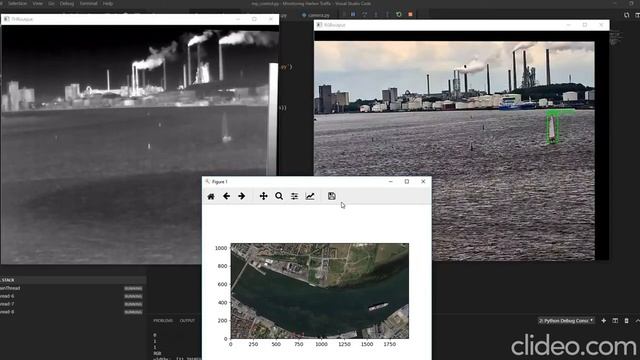Close the thermal output window
The width and height of the screenshot is (640, 360).
pyautogui.click(x=271, y=19)
